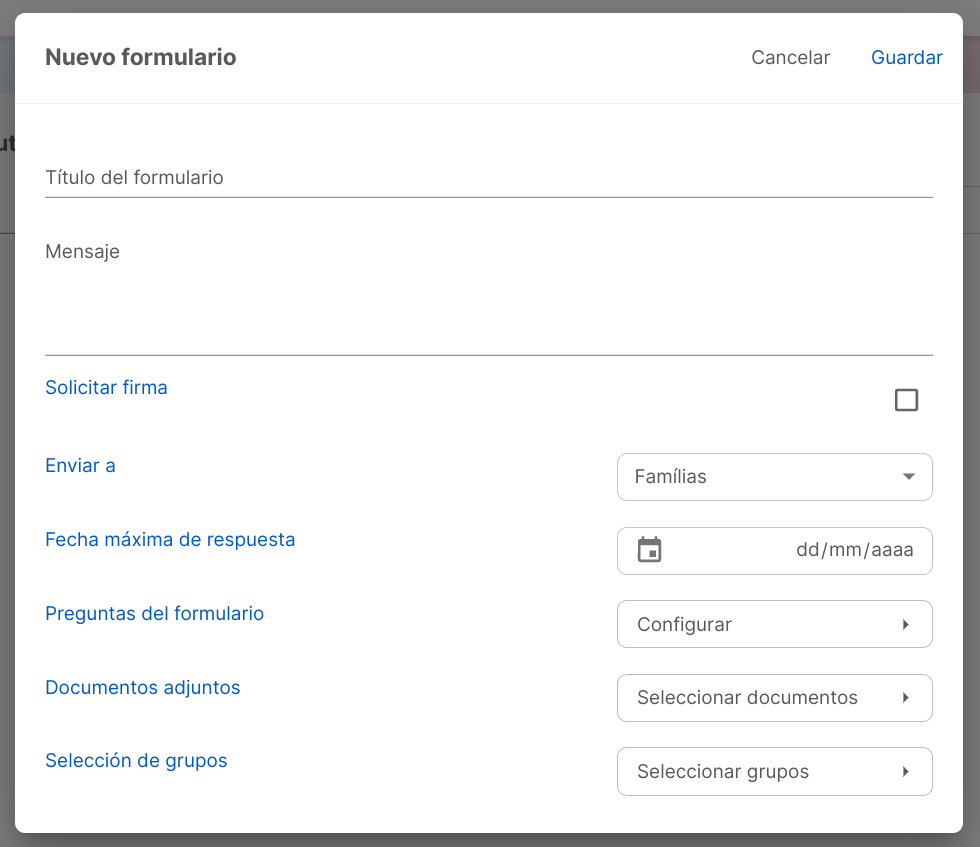The image size is (980, 847).
Task: Click the dd/mm/aaaa date input
Action: pos(774,551)
